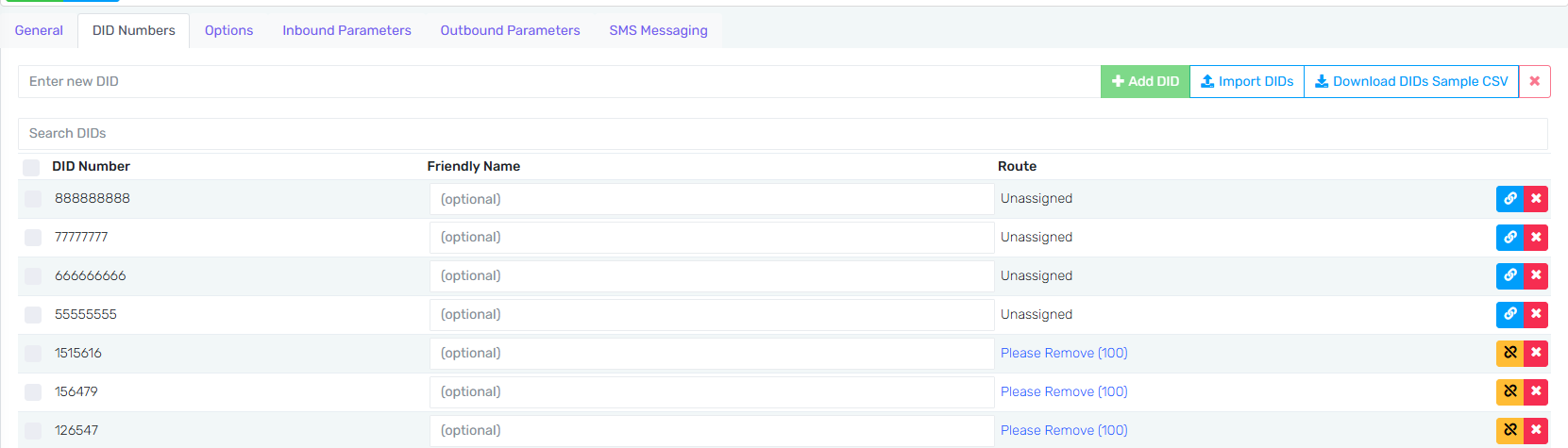Click the red X beside Download CSV
This screenshot has height=448, width=1568.
tap(1535, 81)
